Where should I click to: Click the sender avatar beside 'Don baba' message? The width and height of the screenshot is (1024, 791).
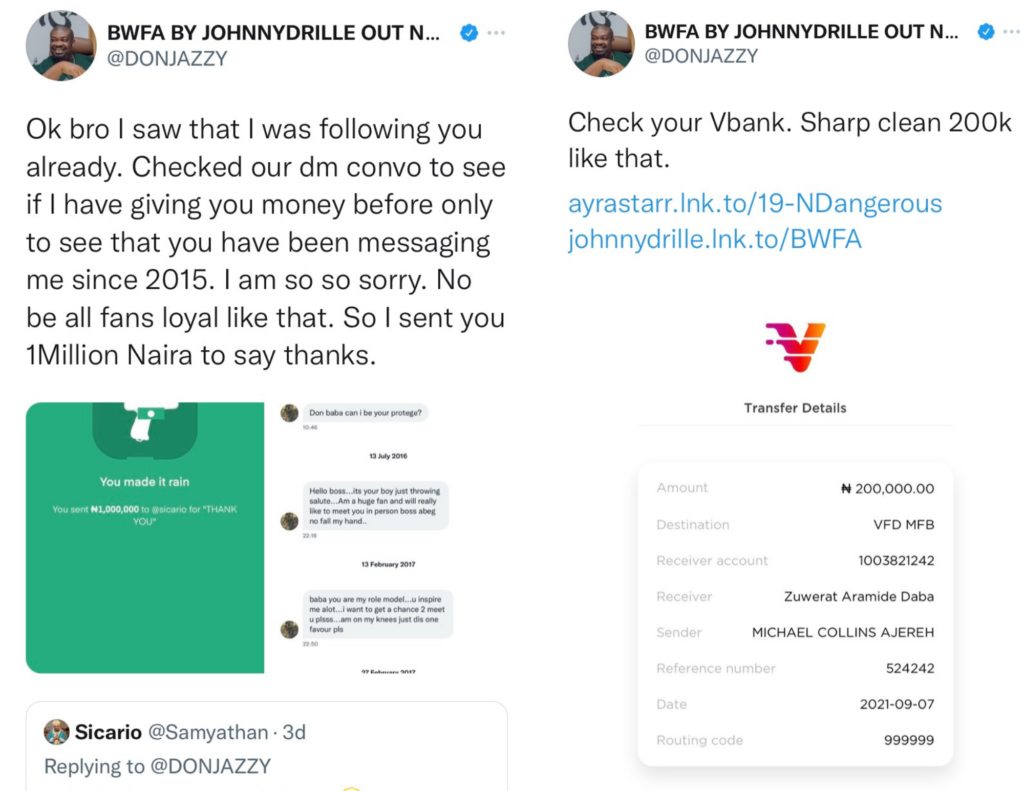[x=290, y=413]
